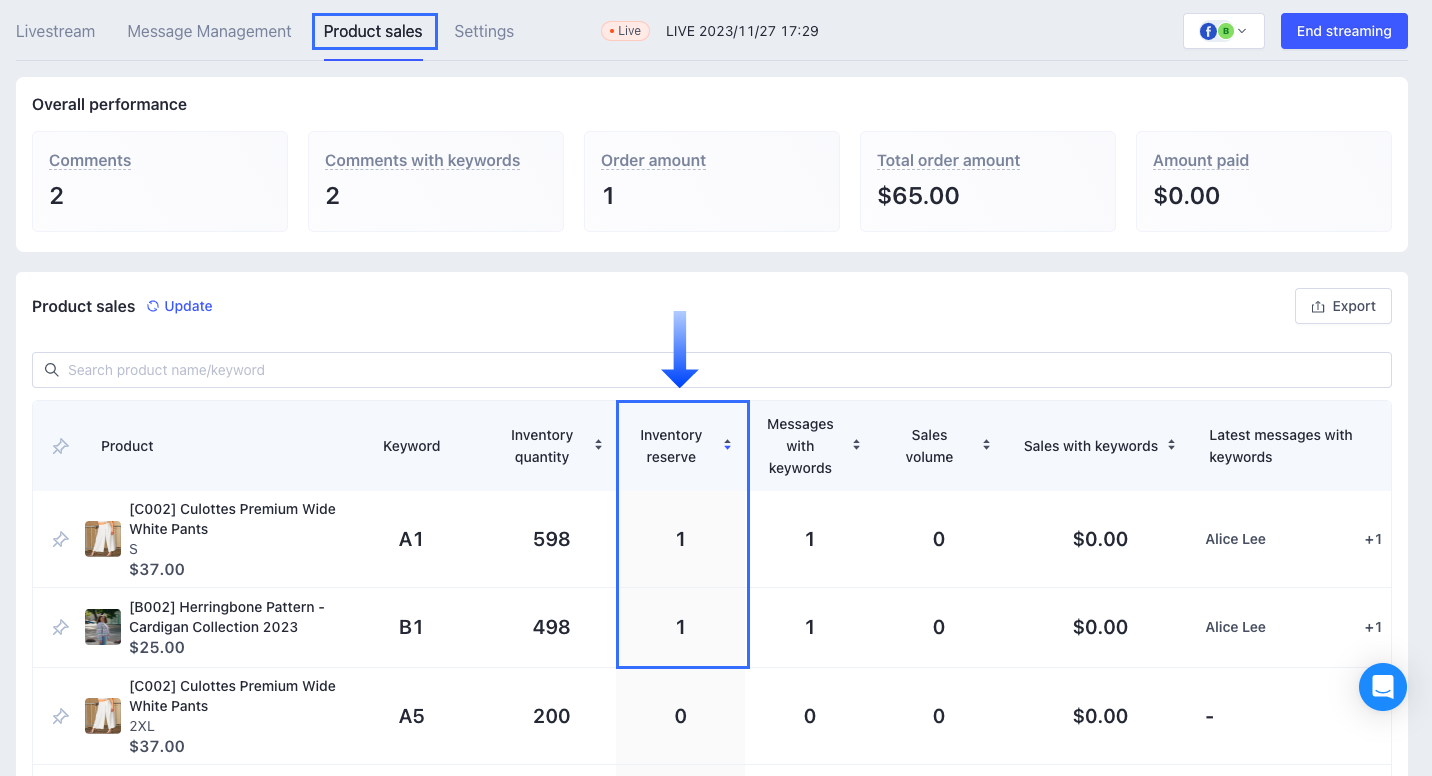Open the chat support bubble
The image size is (1432, 776).
pyautogui.click(x=1382, y=687)
